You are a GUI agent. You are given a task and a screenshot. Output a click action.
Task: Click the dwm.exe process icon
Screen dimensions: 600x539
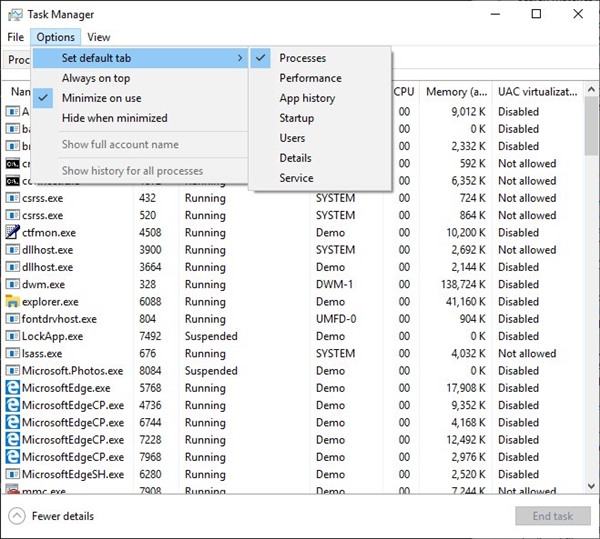[x=13, y=284]
